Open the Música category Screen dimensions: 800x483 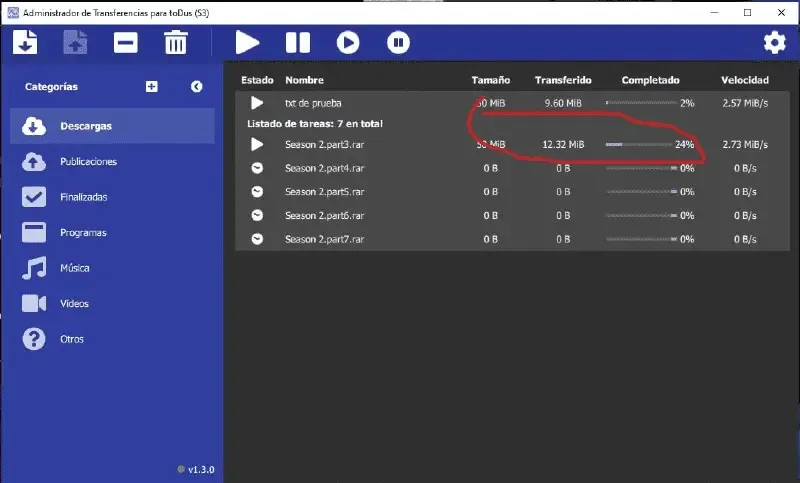112,268
